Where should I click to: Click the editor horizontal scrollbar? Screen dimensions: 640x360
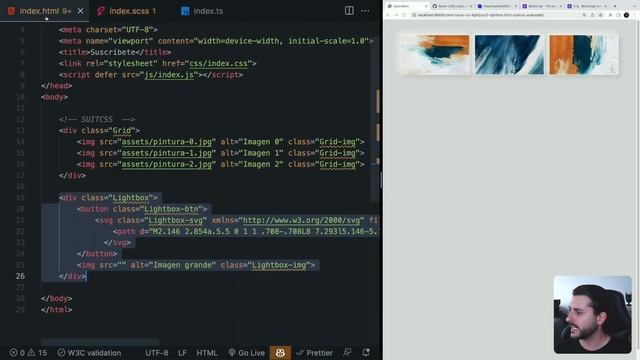tap(100, 341)
